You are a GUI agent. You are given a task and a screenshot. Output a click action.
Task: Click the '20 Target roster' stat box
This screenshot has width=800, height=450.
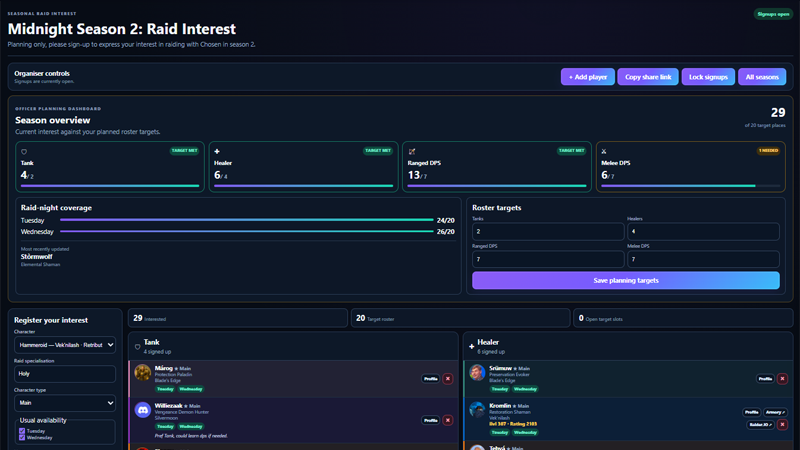pyautogui.click(x=460, y=318)
